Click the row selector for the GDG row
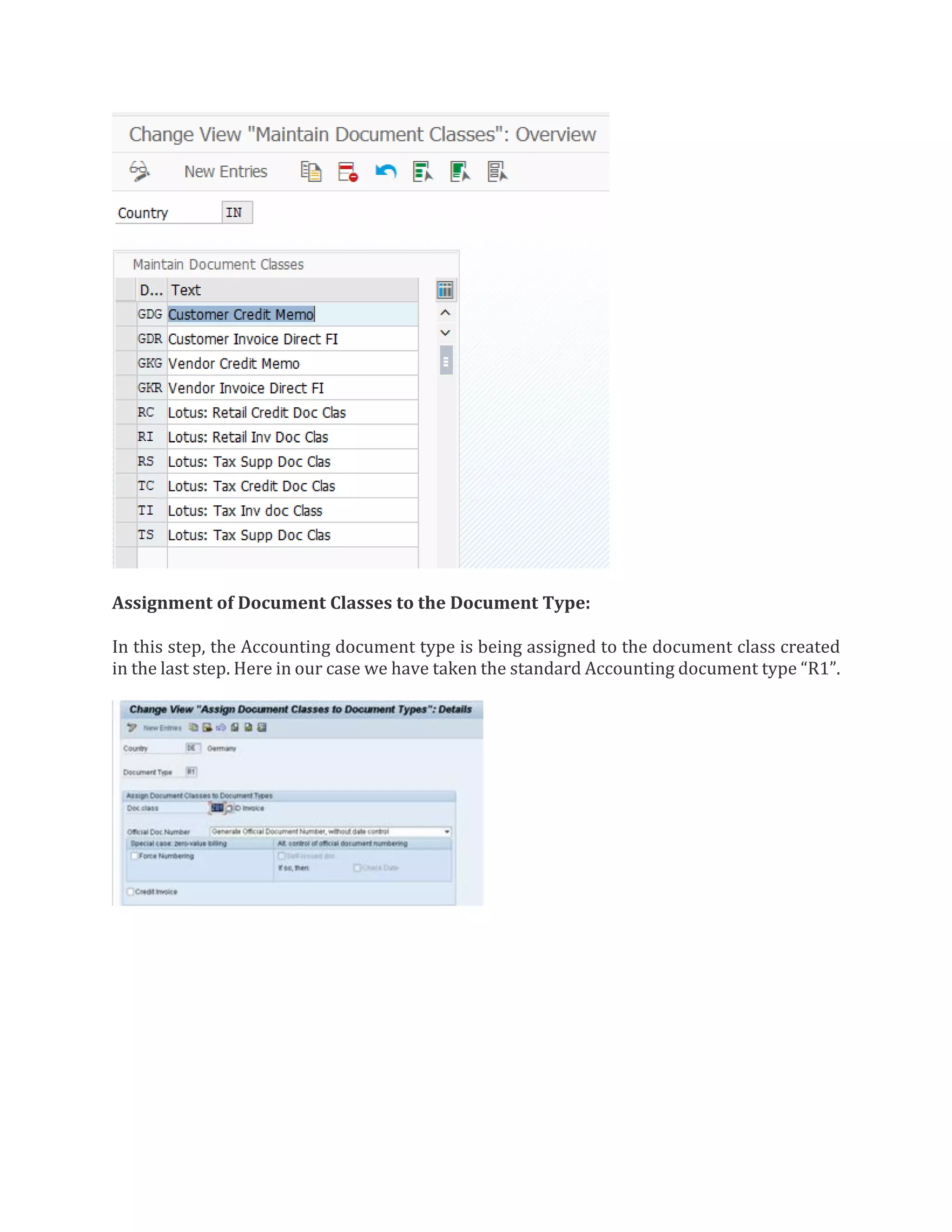Screen dimensions: 952x1232 [126, 314]
